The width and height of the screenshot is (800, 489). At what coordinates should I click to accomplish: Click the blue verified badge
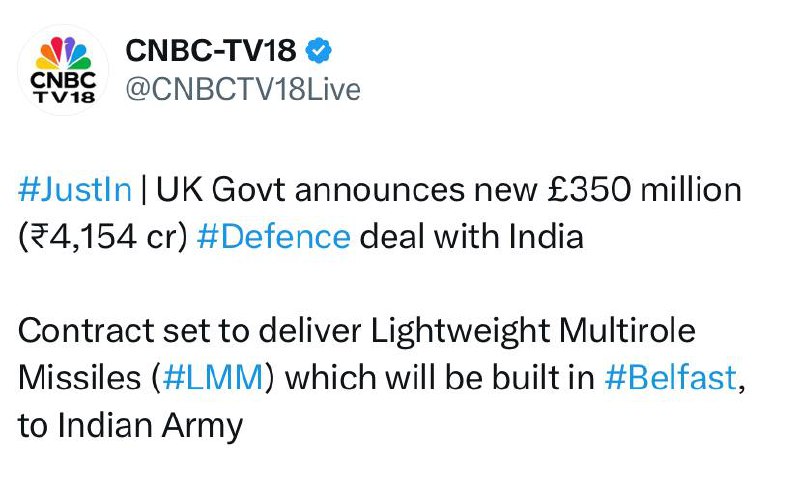(319, 51)
